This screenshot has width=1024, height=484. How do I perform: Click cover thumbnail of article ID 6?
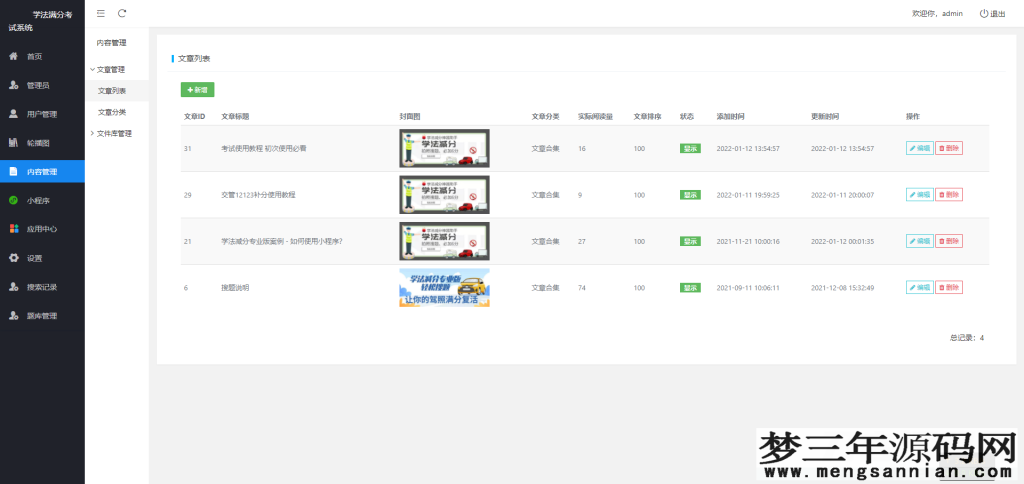[444, 287]
